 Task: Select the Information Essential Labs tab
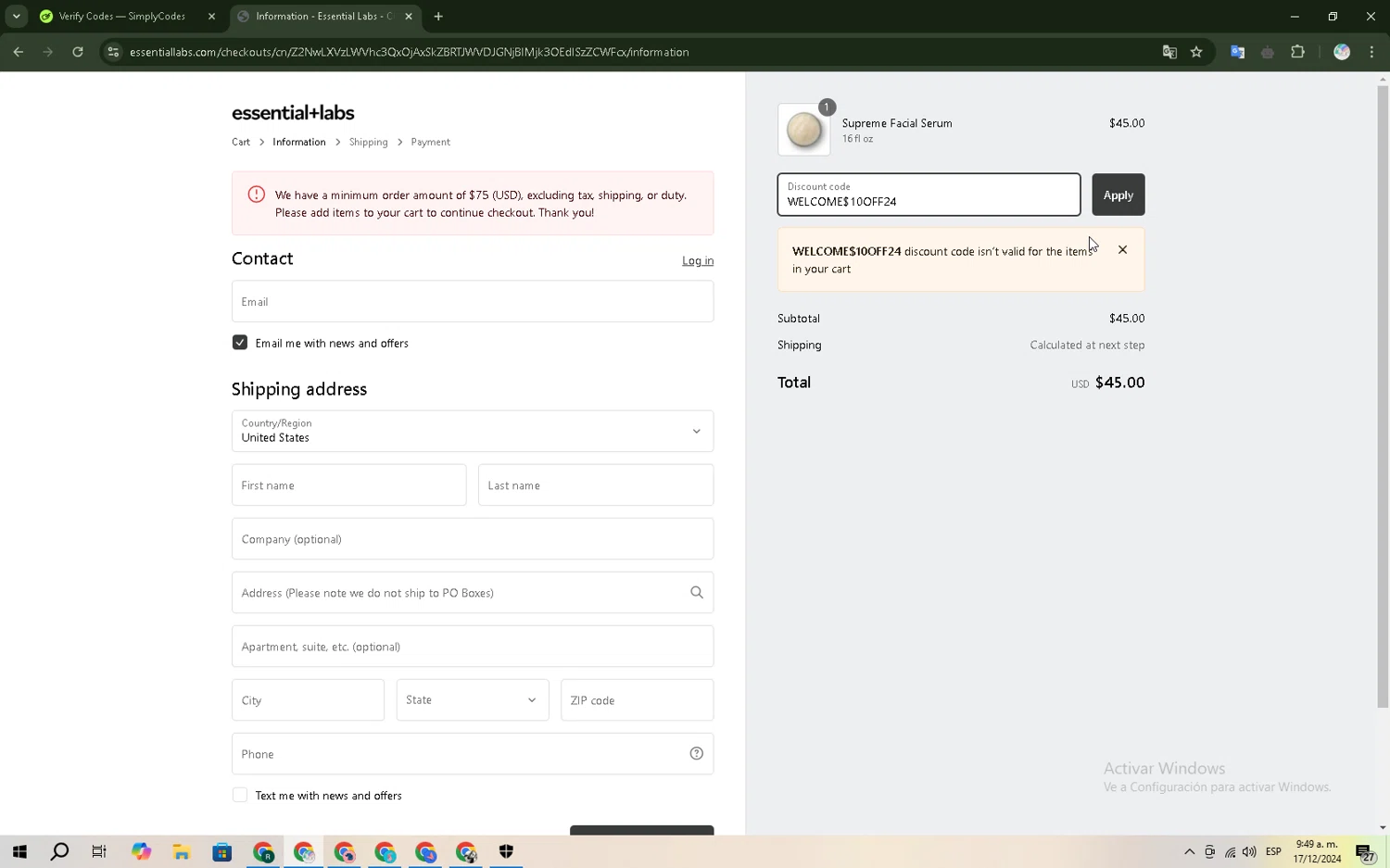(324, 16)
